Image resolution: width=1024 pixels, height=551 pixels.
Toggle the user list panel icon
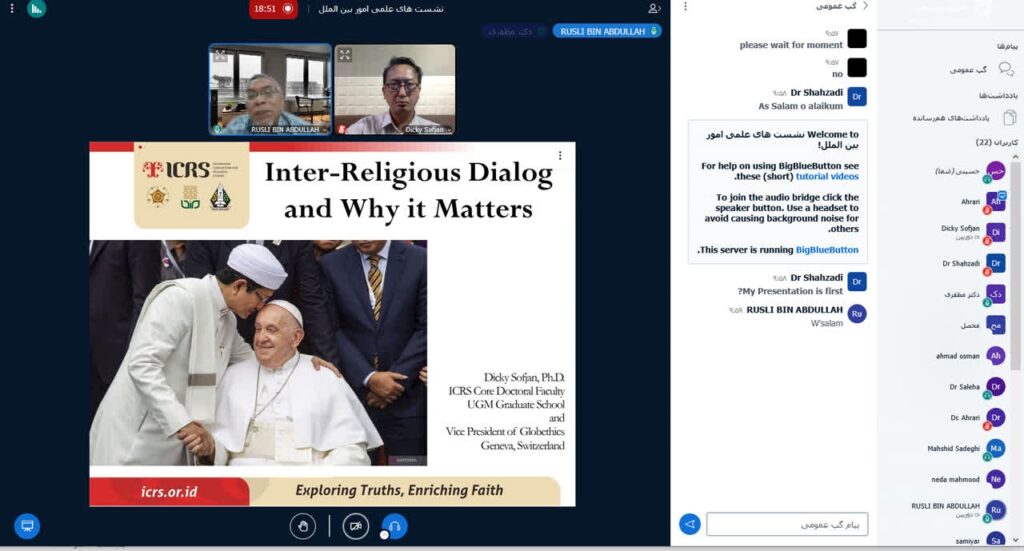click(x=654, y=8)
